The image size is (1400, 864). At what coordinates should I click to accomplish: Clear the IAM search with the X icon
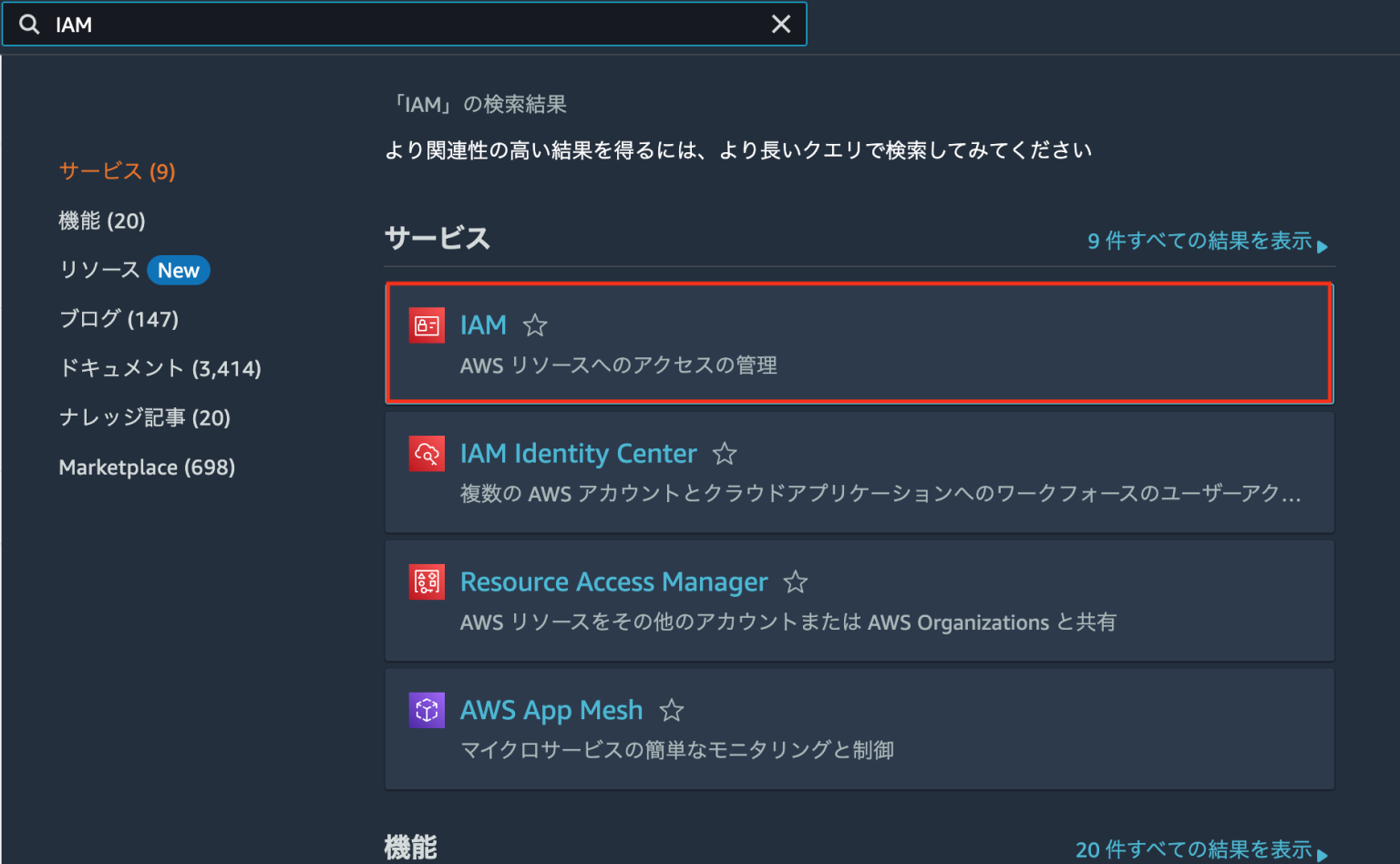coord(781,24)
